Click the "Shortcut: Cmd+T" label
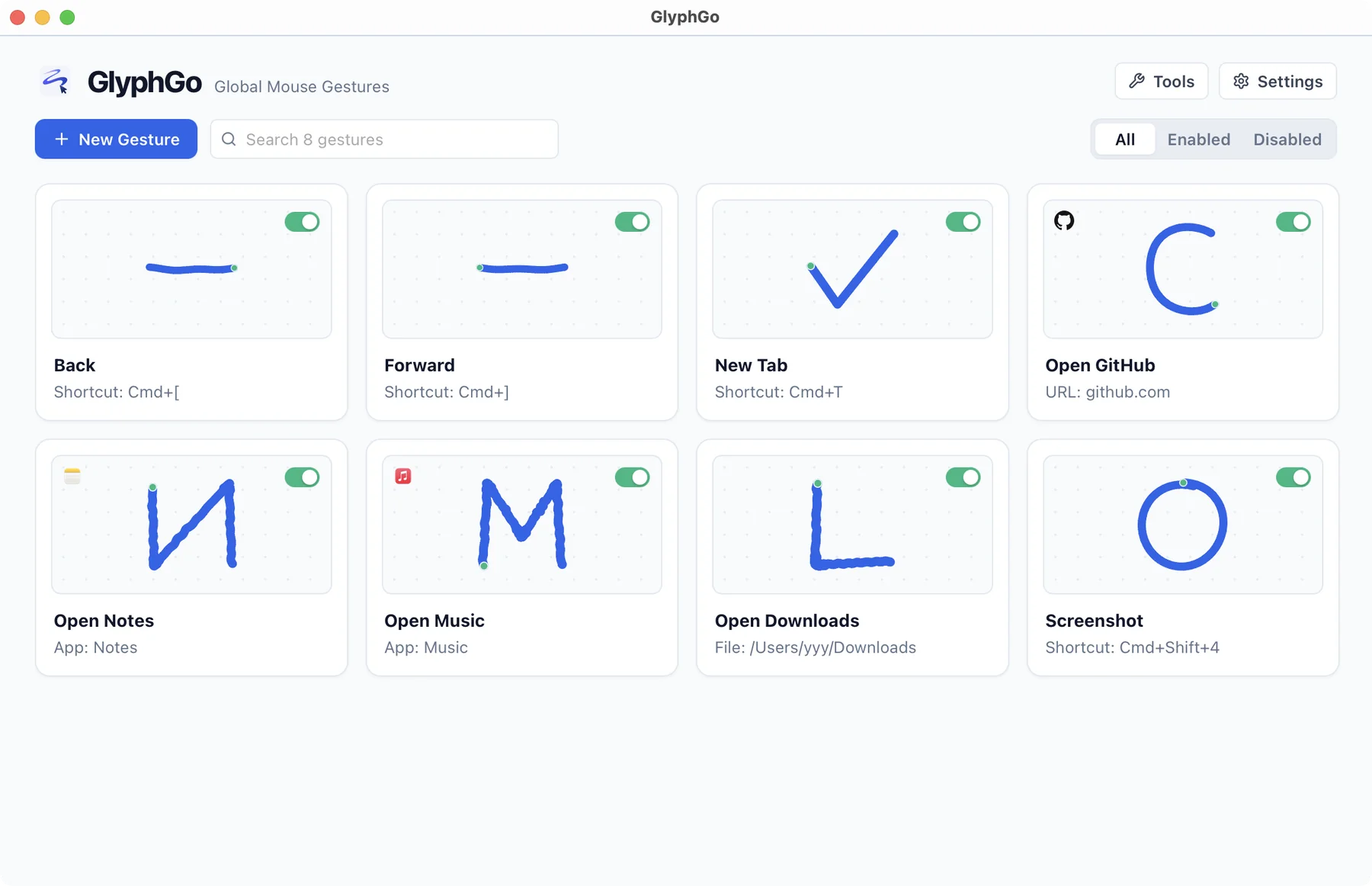1372x886 pixels. [x=778, y=392]
